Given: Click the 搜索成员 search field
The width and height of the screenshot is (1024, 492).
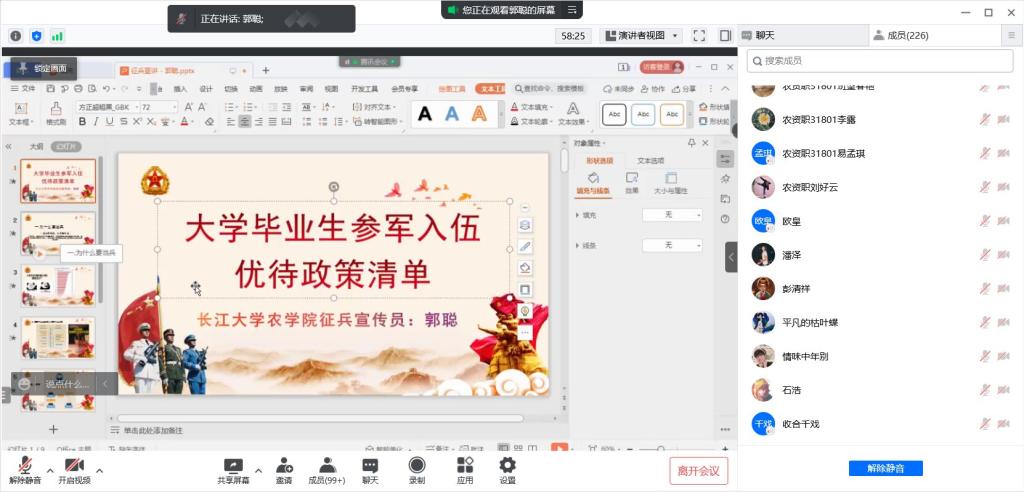Looking at the screenshot, I should 879,61.
